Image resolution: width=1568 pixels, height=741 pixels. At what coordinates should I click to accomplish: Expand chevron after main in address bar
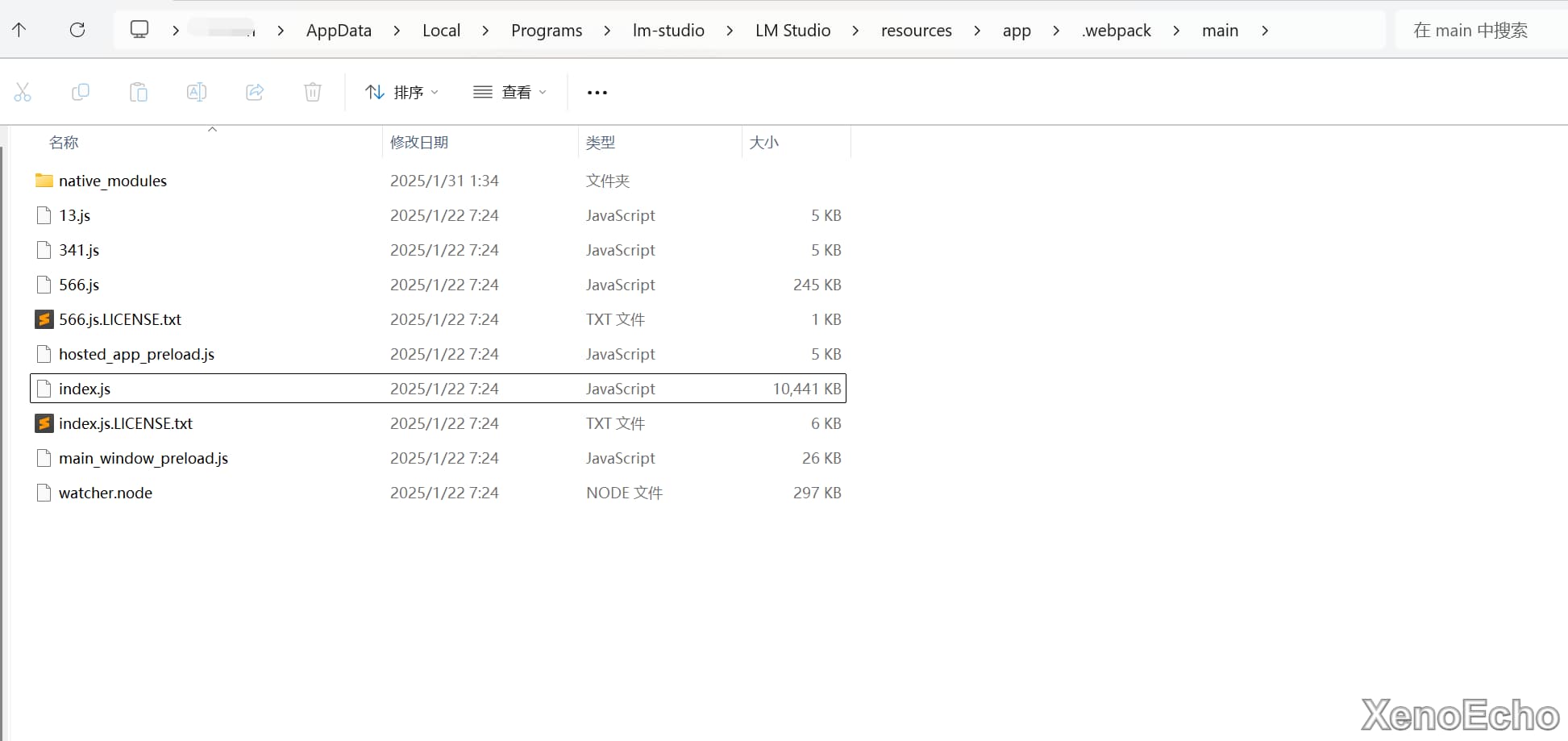[x=1265, y=31]
